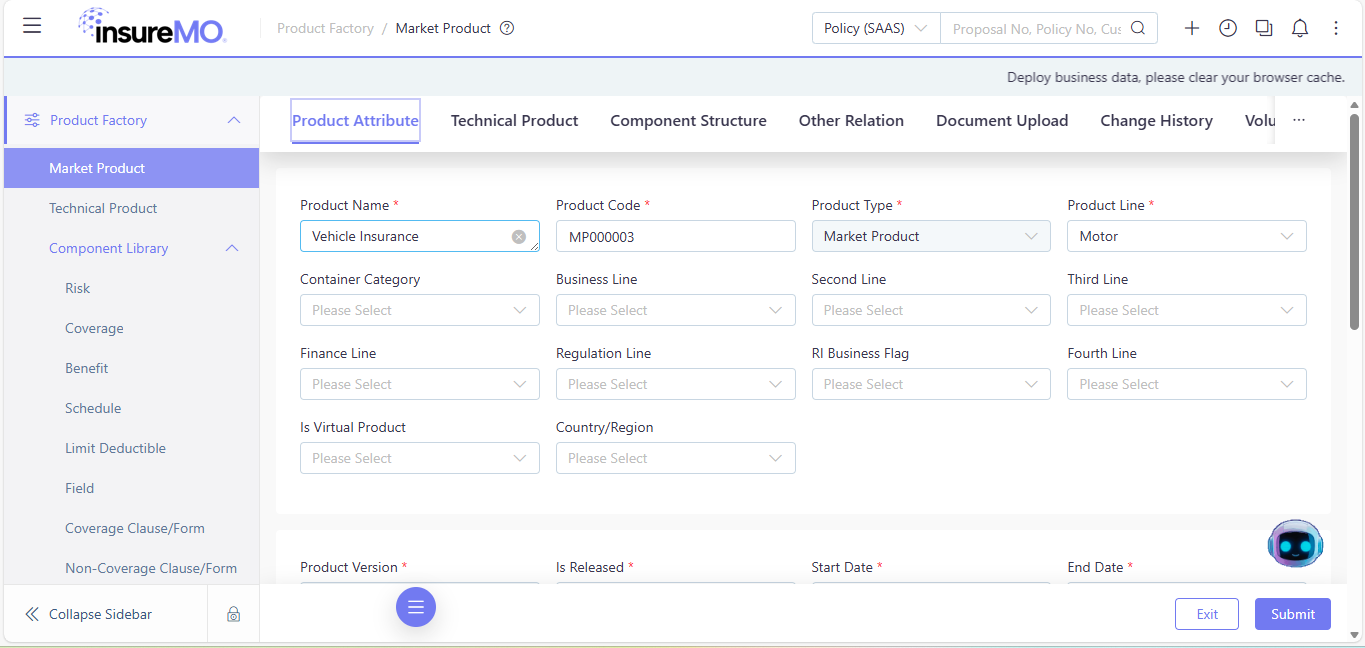Switch to the Change History tab
Image resolution: width=1365 pixels, height=648 pixels.
tap(1156, 120)
